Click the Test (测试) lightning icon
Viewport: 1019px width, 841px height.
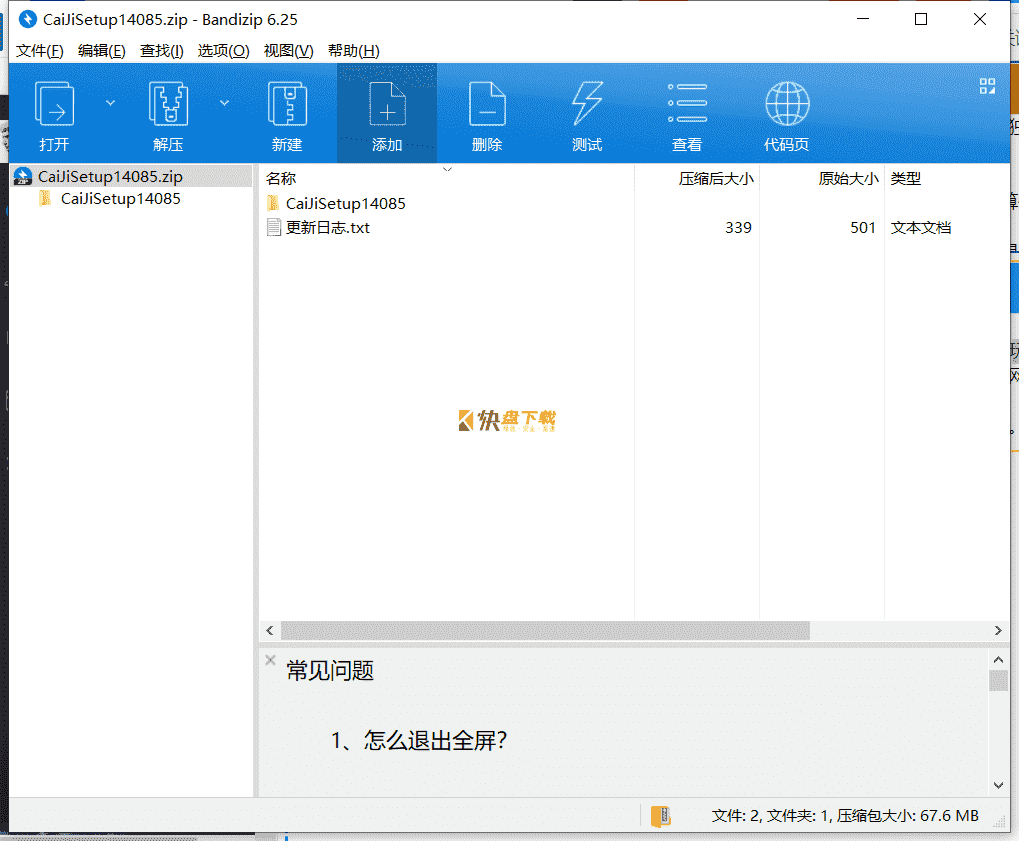click(x=587, y=104)
